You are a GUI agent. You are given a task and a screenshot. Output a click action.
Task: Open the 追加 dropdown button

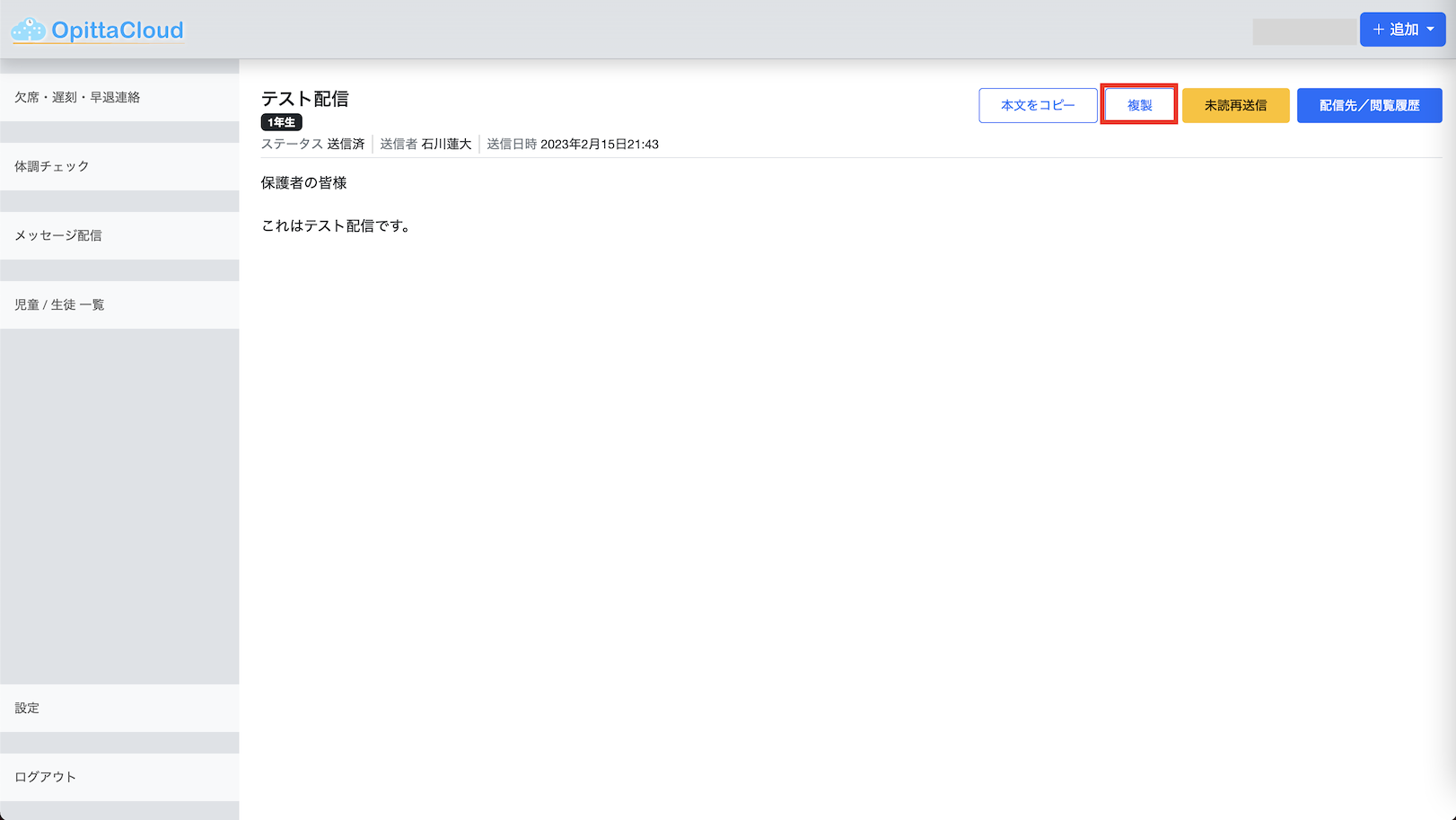pyautogui.click(x=1402, y=30)
